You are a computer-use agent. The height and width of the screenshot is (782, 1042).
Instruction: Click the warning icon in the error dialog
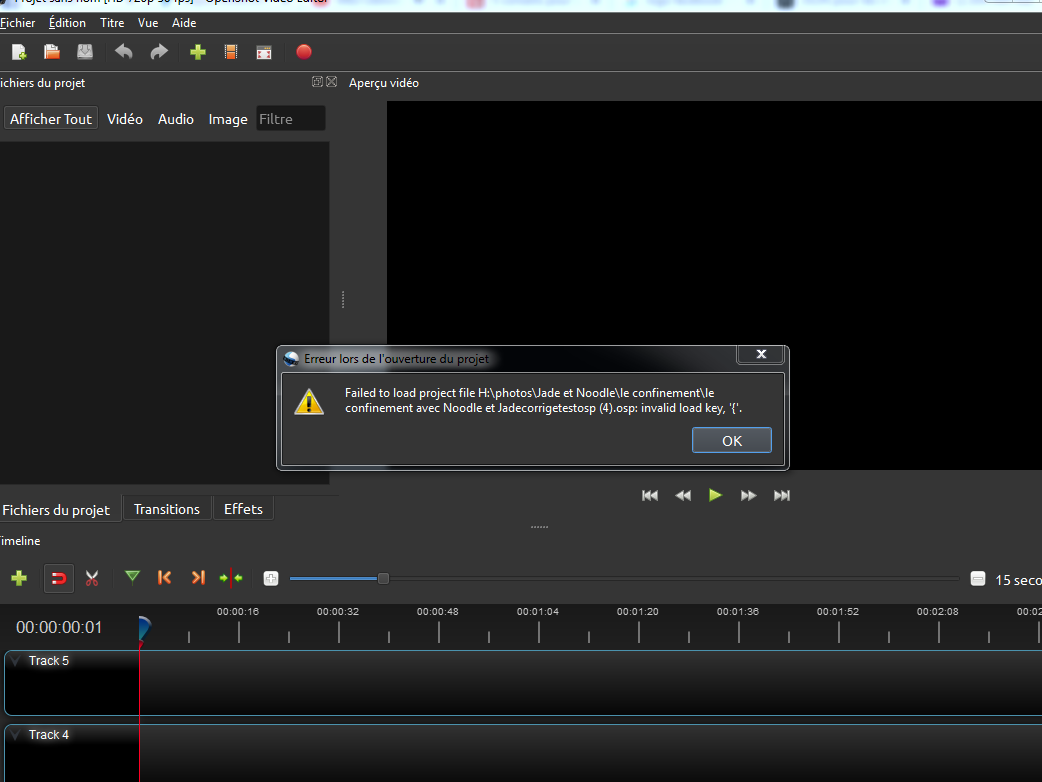[x=309, y=402]
